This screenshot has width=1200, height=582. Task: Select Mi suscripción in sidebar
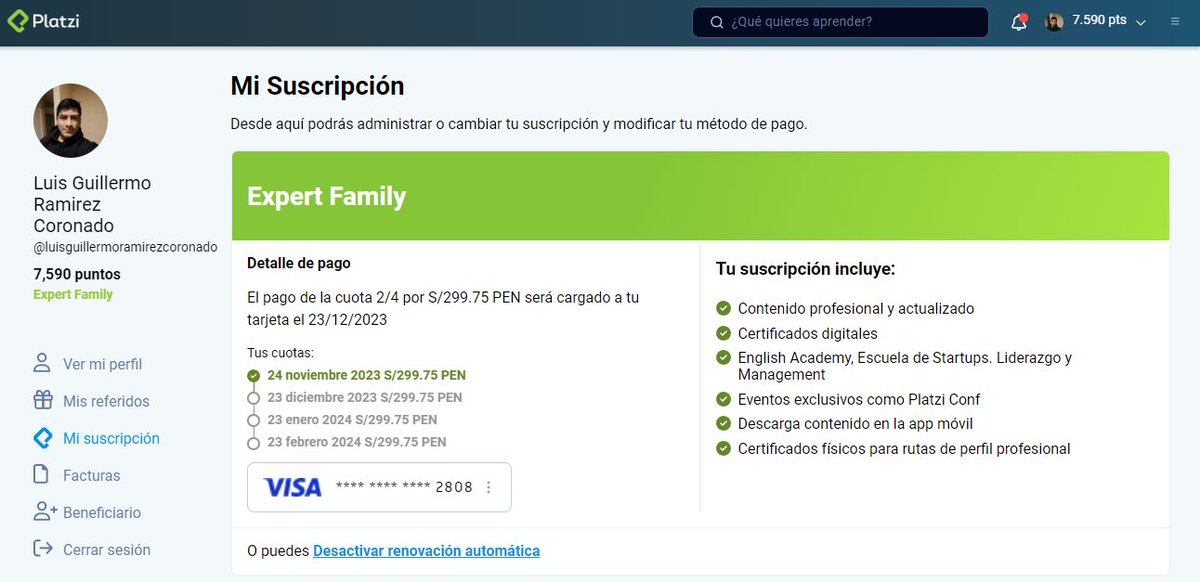[x=111, y=438]
